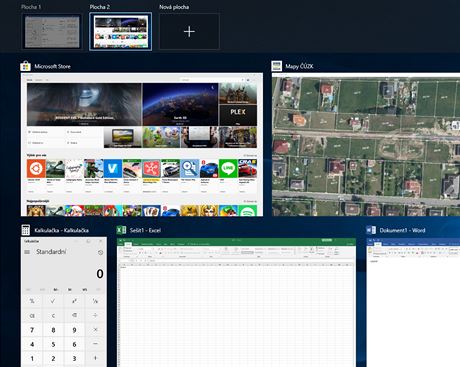The width and height of the screenshot is (460, 367).
Task: Click the Standardní mode label in calculator
Action: (x=51, y=252)
